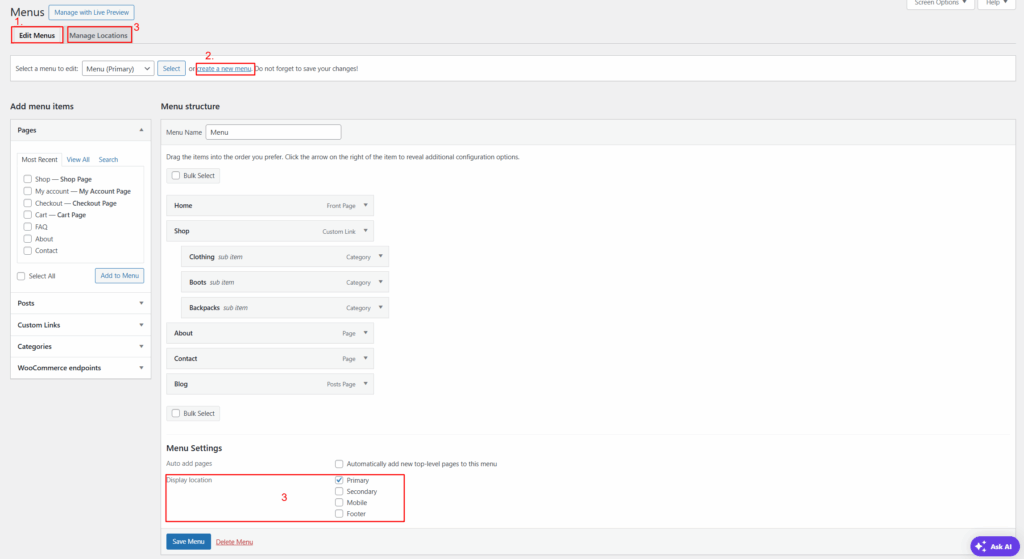Tick the FAQ page checkbox

click(28, 227)
